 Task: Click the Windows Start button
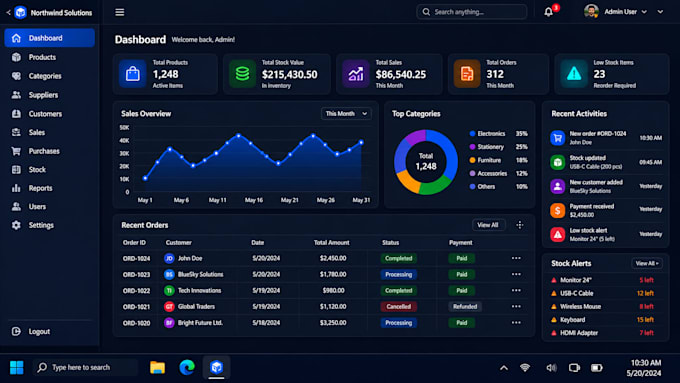(16, 367)
